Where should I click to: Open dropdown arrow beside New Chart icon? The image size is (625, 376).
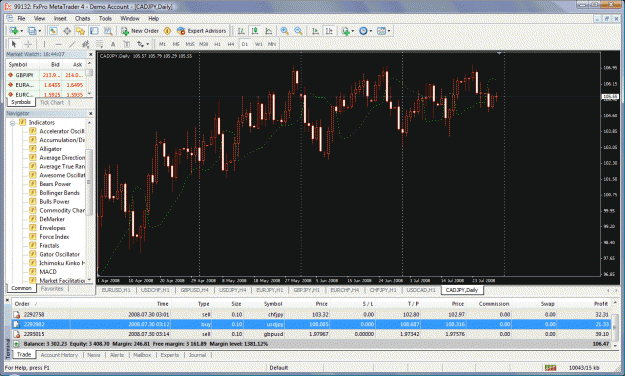22,31
